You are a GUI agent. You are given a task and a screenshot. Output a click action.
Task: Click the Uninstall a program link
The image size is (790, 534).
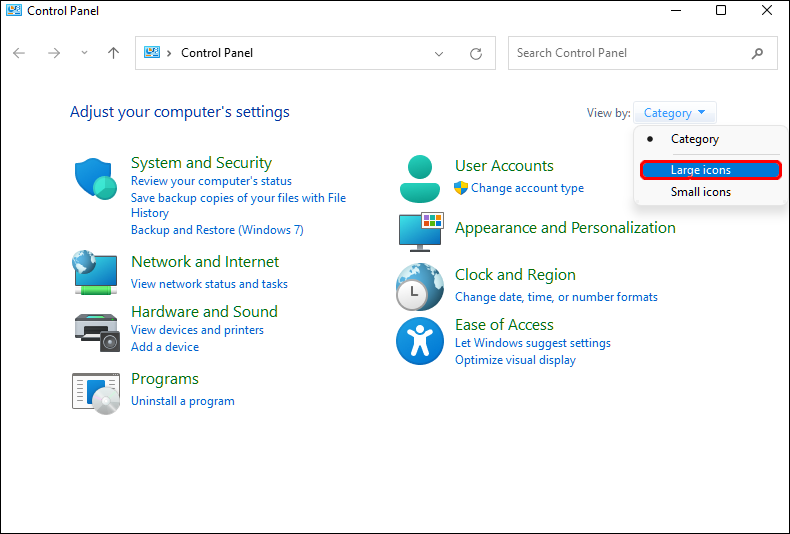183,401
